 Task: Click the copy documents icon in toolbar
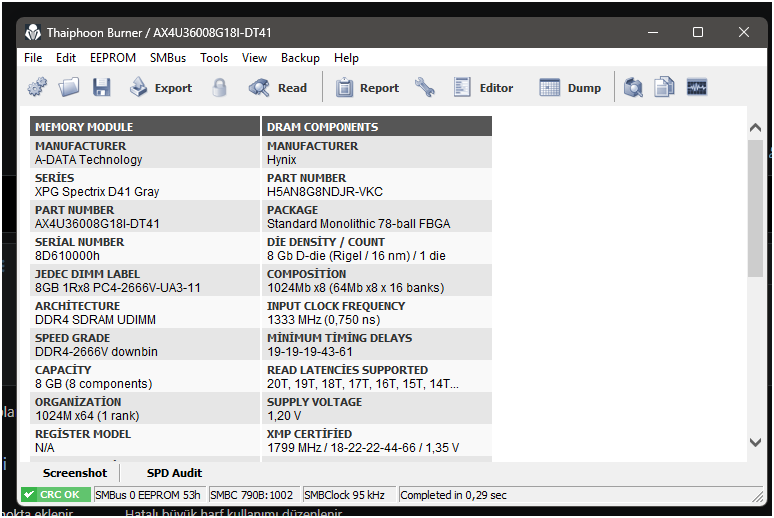[x=664, y=87]
